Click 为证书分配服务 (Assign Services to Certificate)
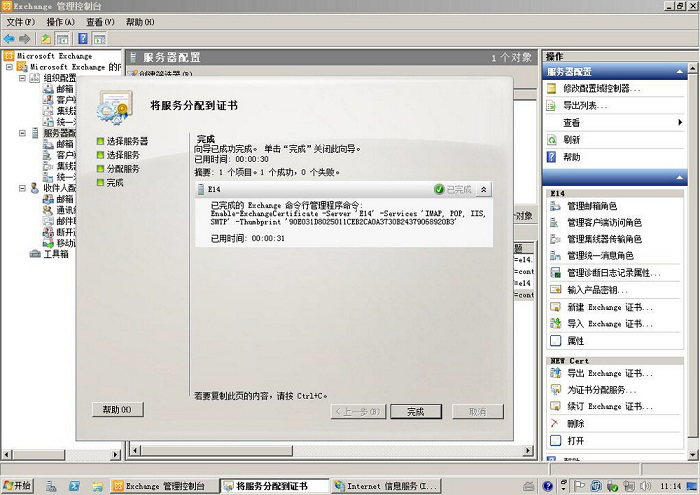Image resolution: width=700 pixels, height=495 pixels. pyautogui.click(x=601, y=389)
